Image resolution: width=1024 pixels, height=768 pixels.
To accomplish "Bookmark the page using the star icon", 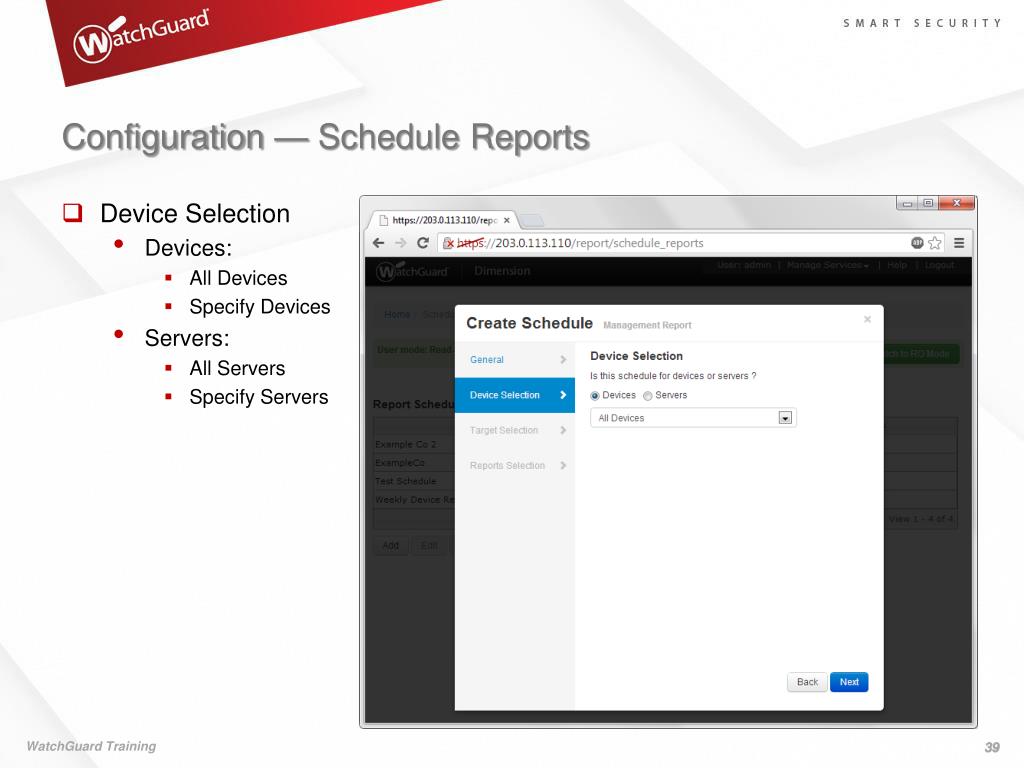I will (x=935, y=243).
